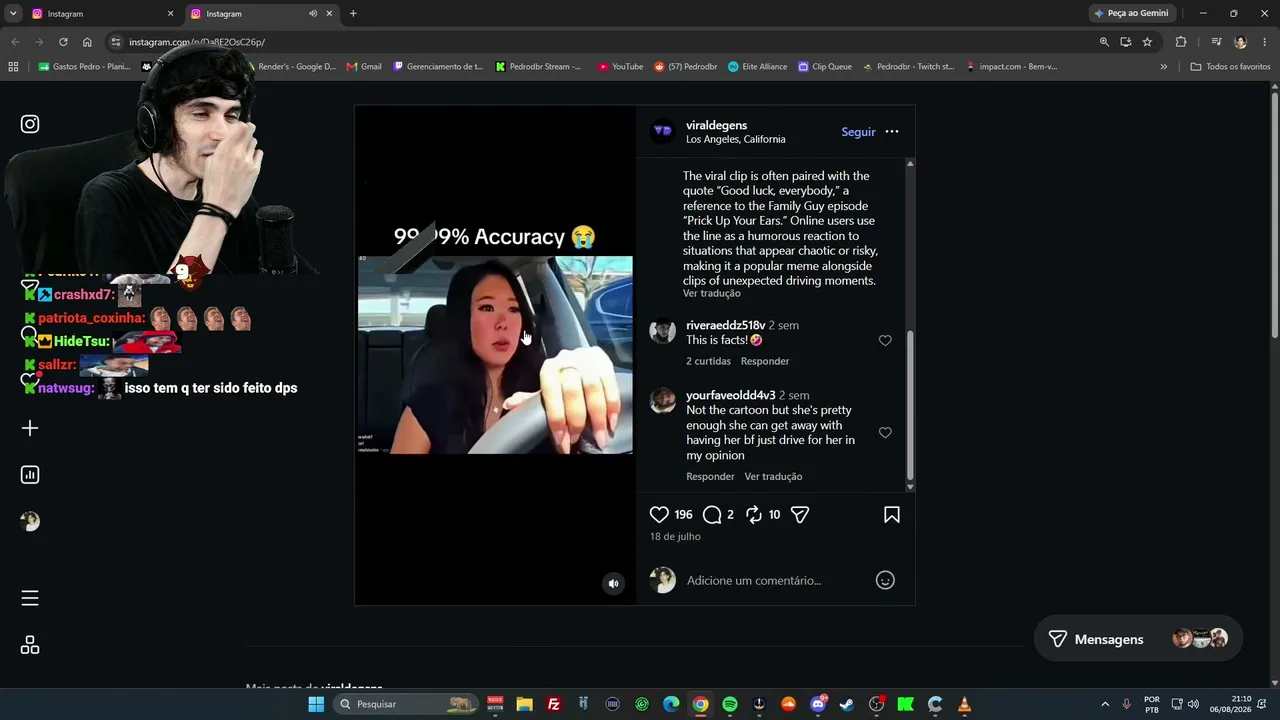
Task: Open Discord from the taskbar
Action: pos(818,704)
